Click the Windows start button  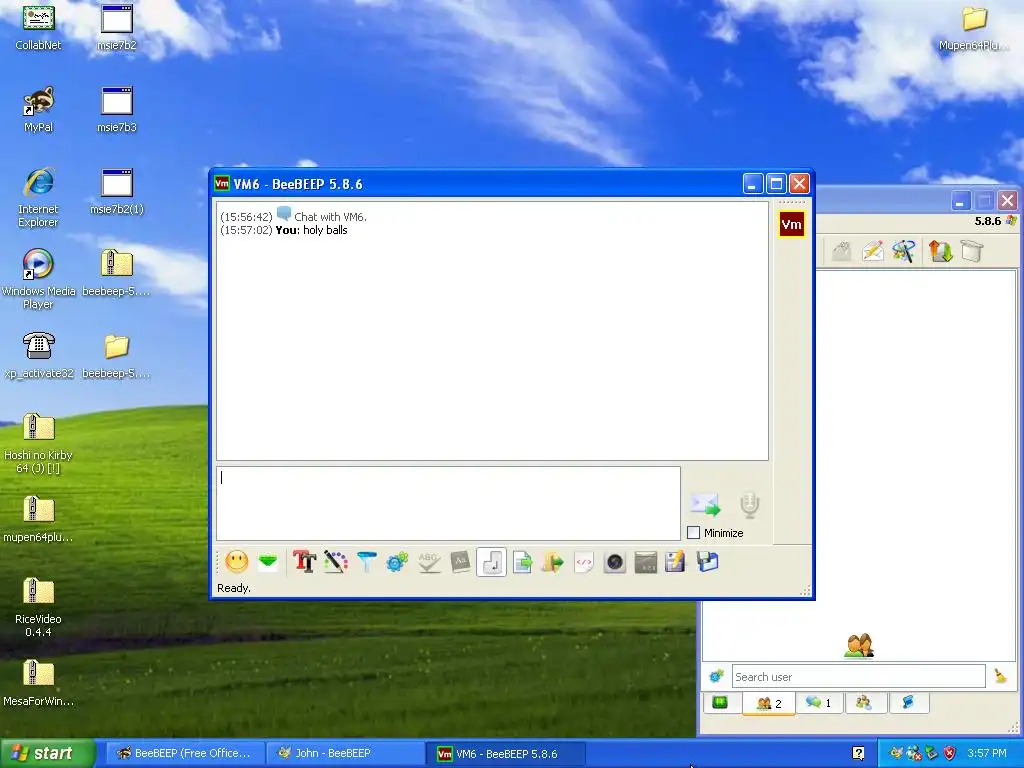(x=48, y=753)
